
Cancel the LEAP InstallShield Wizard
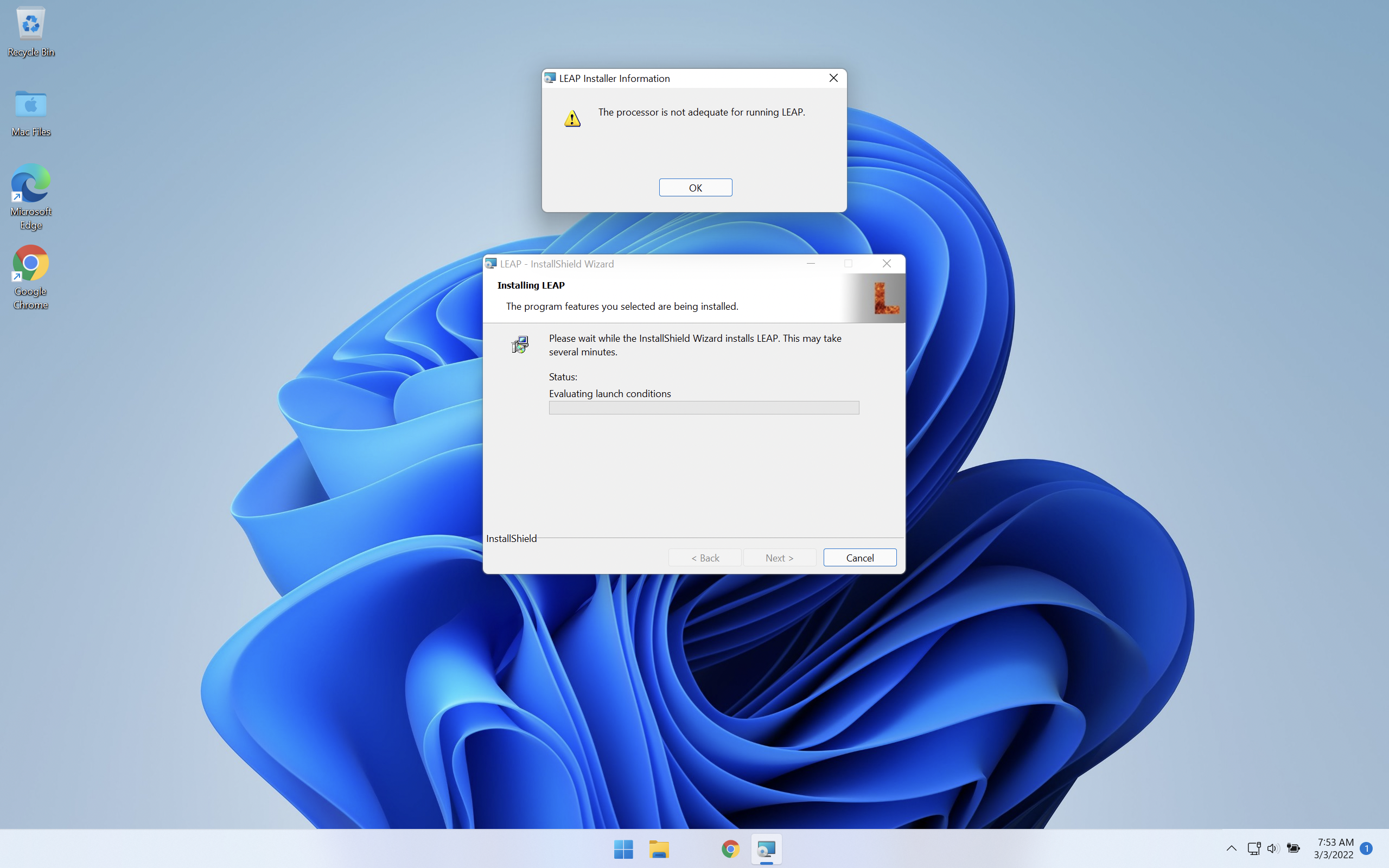pyautogui.click(x=859, y=558)
